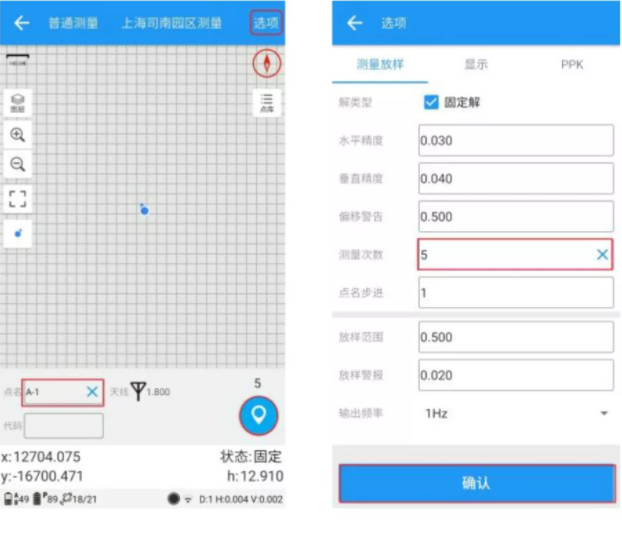Viewport: 622px width, 533px height.
Task: Expand the 输出频率 1Hz dropdown
Action: 603,413
